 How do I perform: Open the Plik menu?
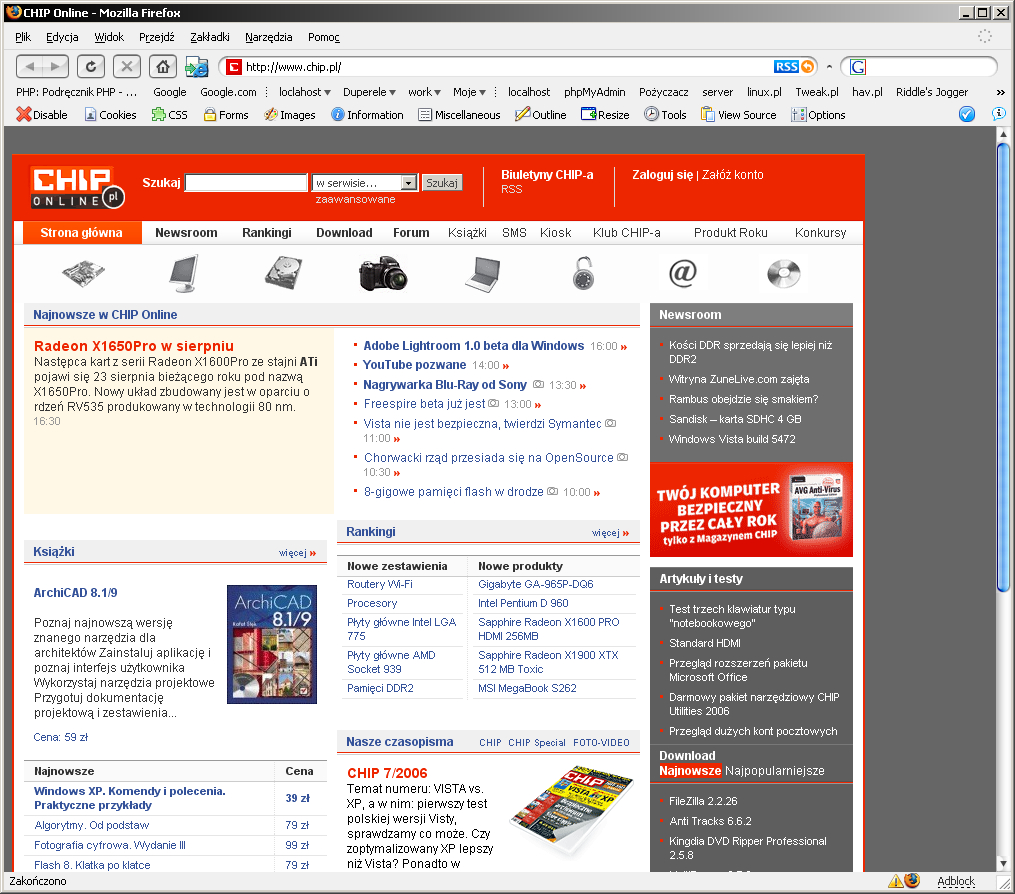(23, 37)
